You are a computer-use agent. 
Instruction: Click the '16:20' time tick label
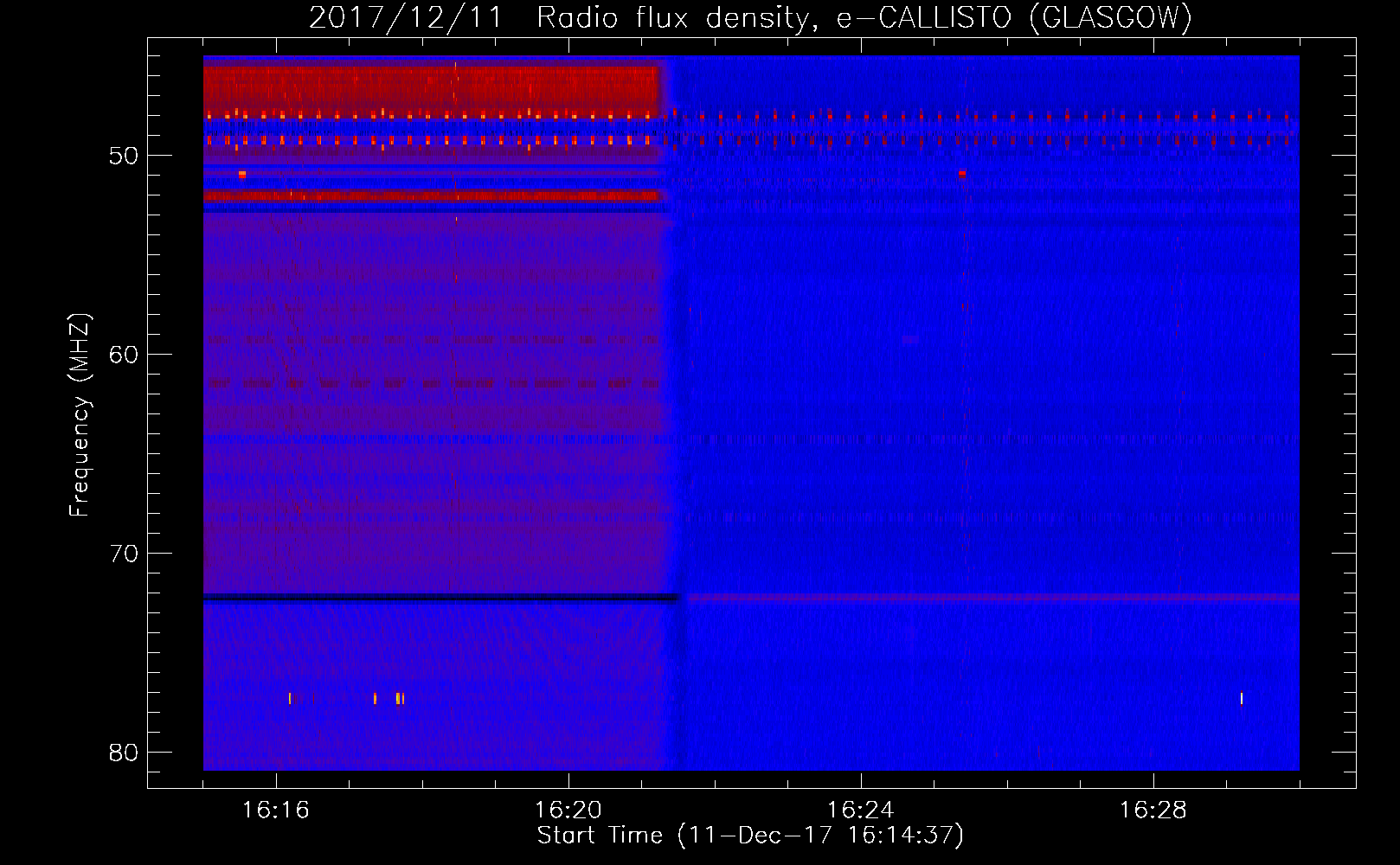(x=568, y=811)
